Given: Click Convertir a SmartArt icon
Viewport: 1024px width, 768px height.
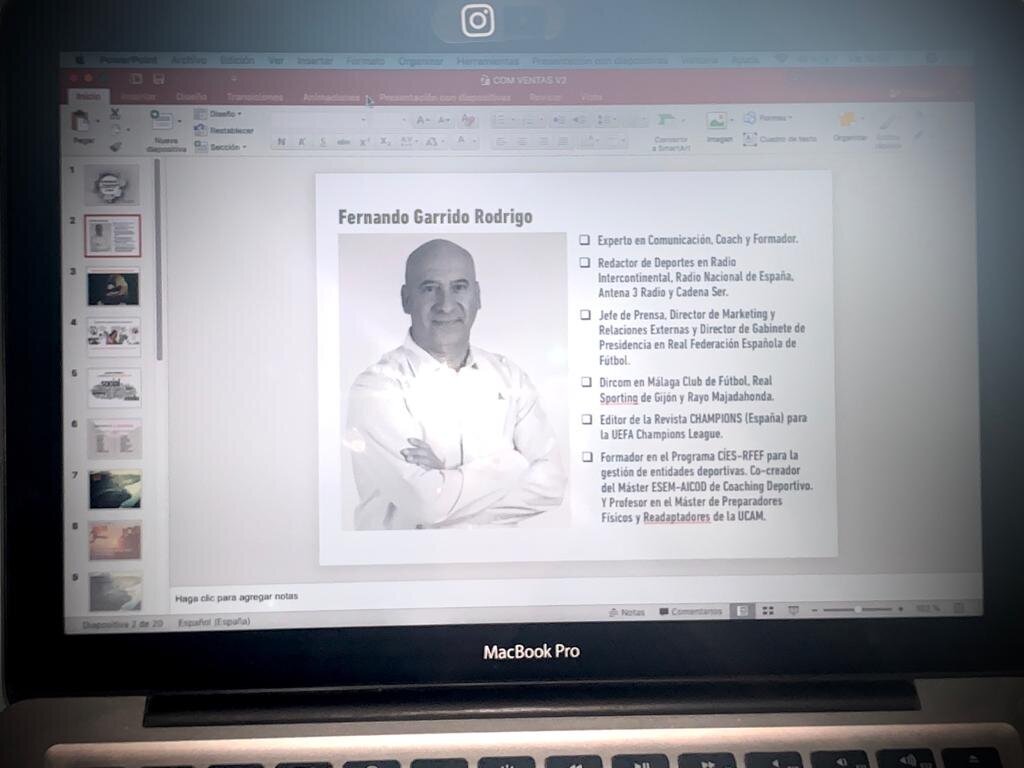Looking at the screenshot, I should coord(667,121).
